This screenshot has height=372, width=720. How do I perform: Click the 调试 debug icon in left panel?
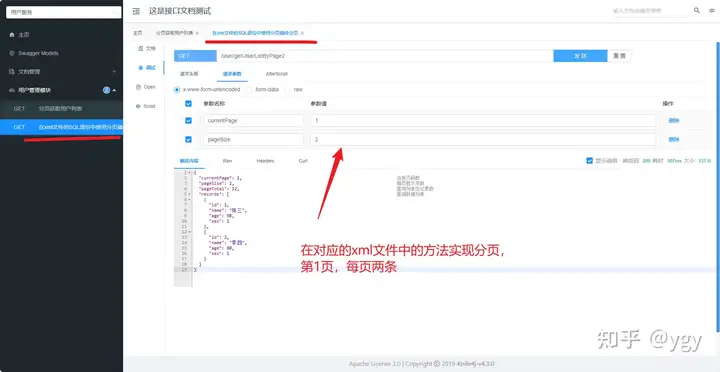(x=140, y=68)
